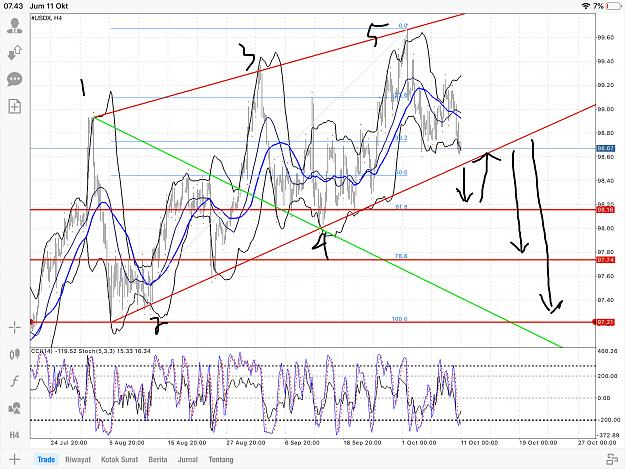
Task: Select the current price label 98.67
Action: tap(605, 148)
